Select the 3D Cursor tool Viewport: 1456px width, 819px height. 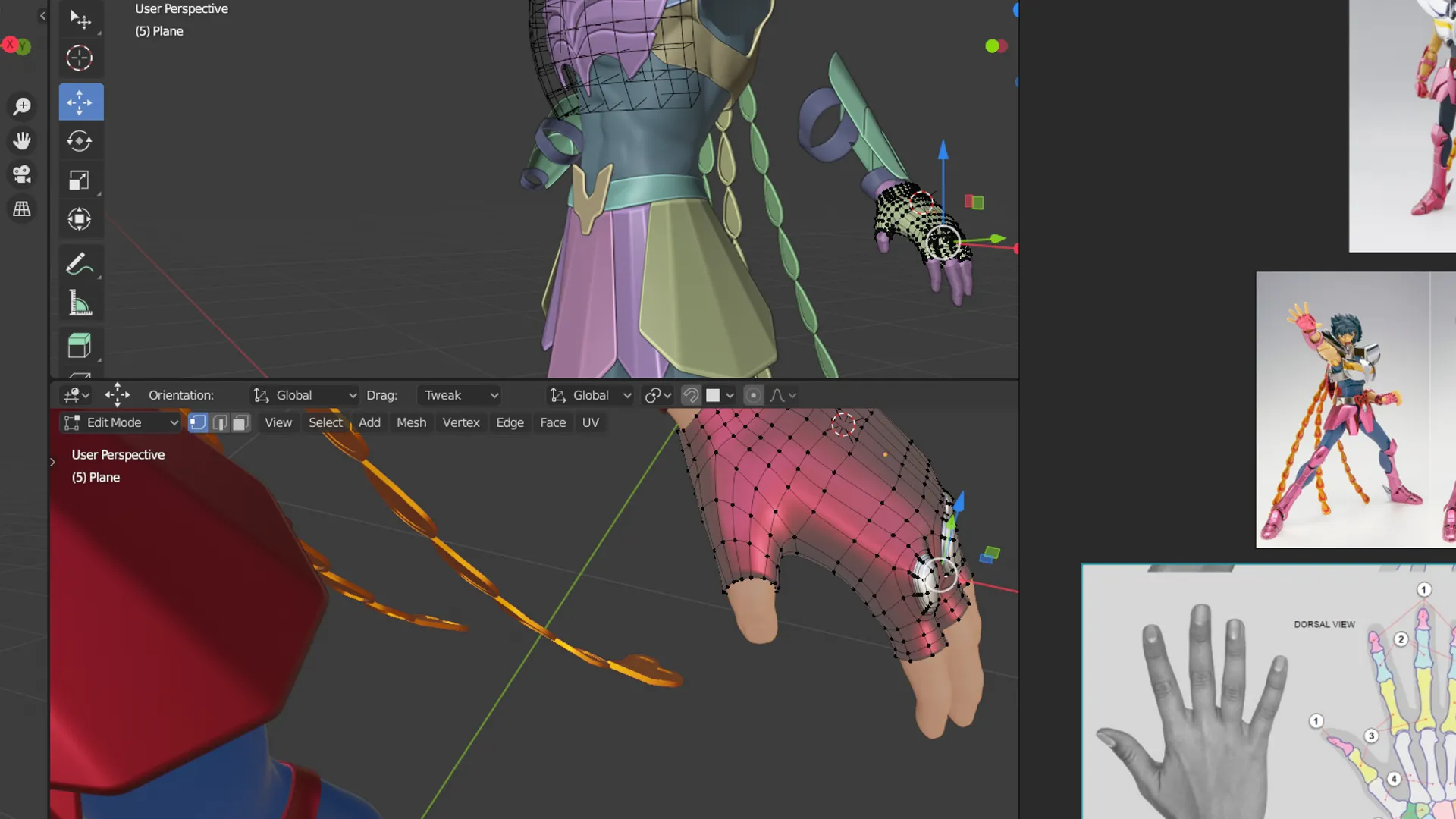click(x=80, y=58)
